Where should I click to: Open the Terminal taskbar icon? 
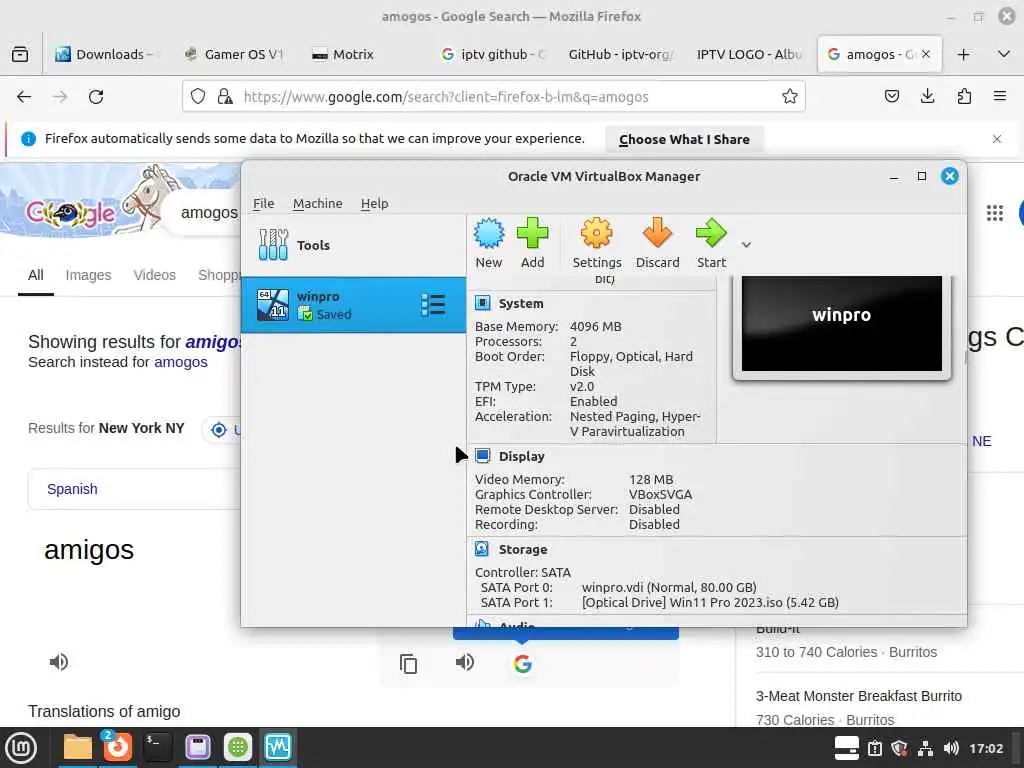(157, 747)
